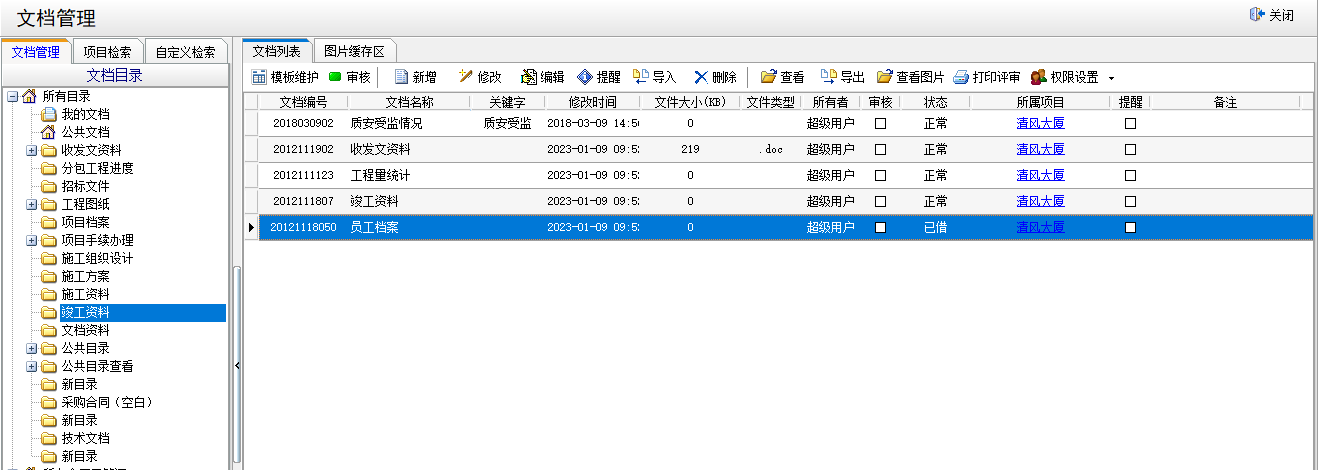Click the 模板维护 toolbar icon
Screen dimensions: 1318x470
(259, 77)
